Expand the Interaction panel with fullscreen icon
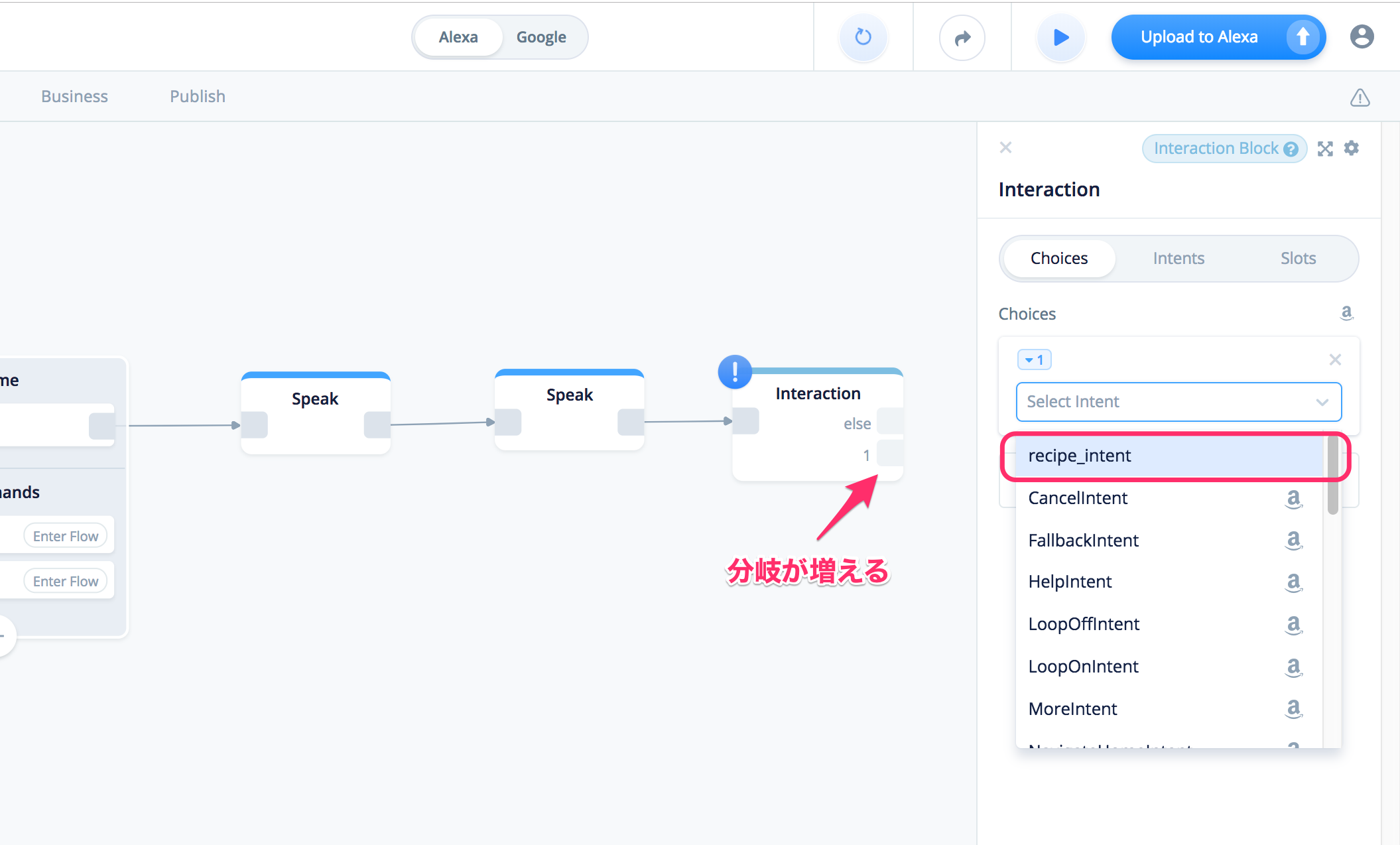Viewport: 1400px width, 845px height. pyautogui.click(x=1325, y=149)
